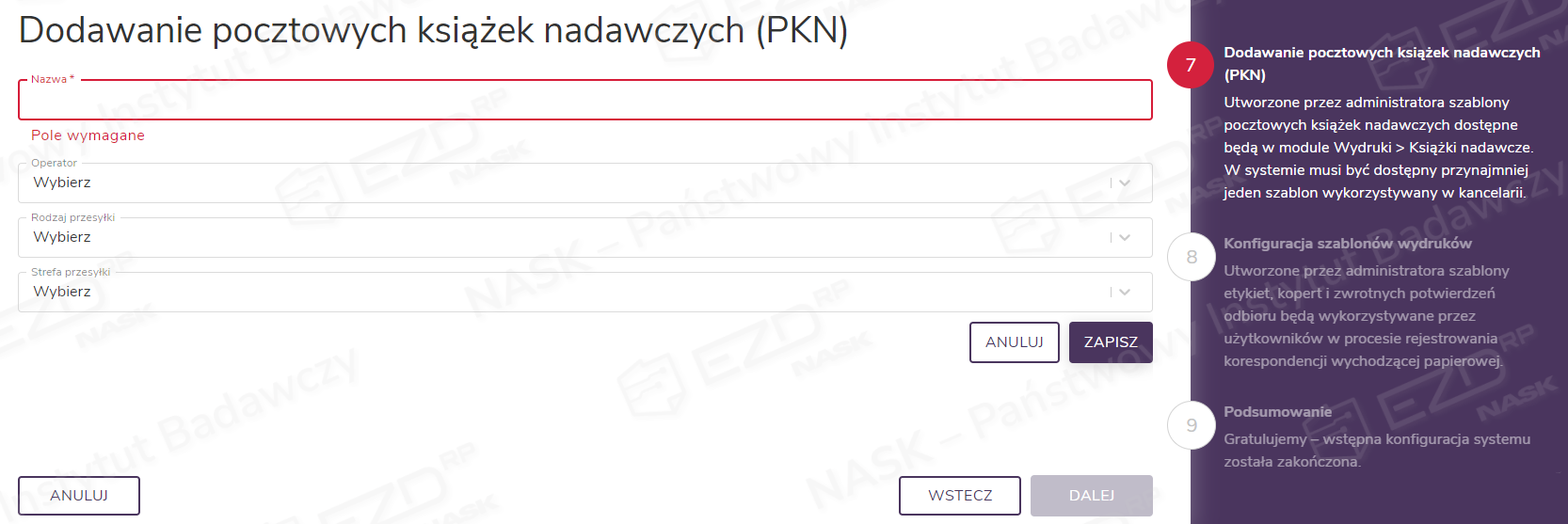Open the Operator dropdown

tap(565, 183)
